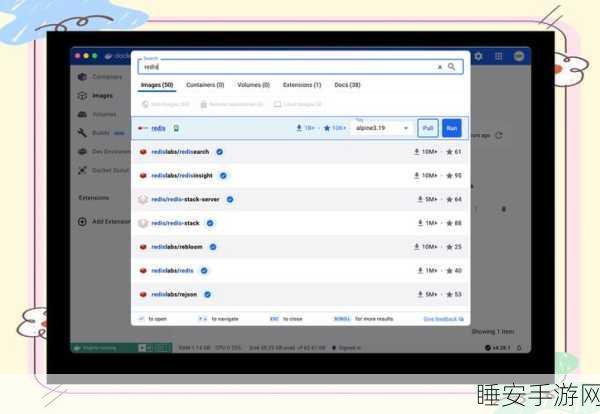Select redislabs/redis result

(x=300, y=271)
